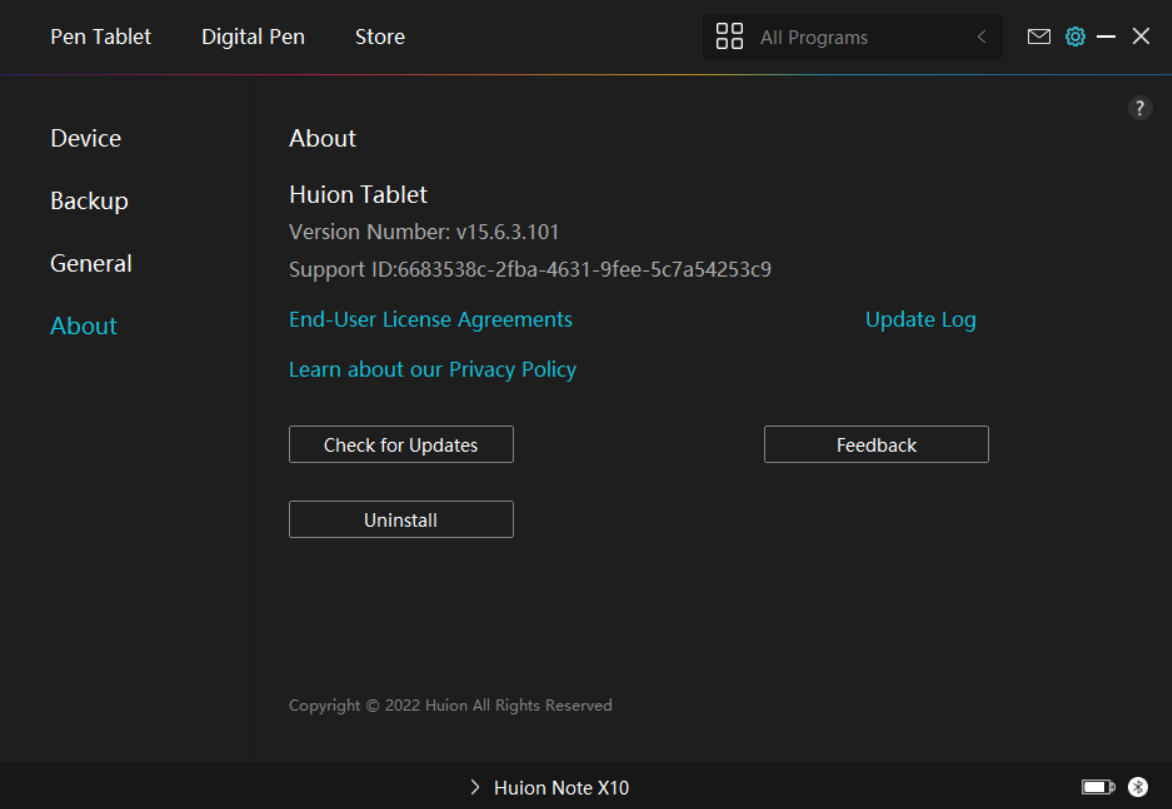
Task: Switch to the Digital Pen tab
Action: pyautogui.click(x=253, y=37)
